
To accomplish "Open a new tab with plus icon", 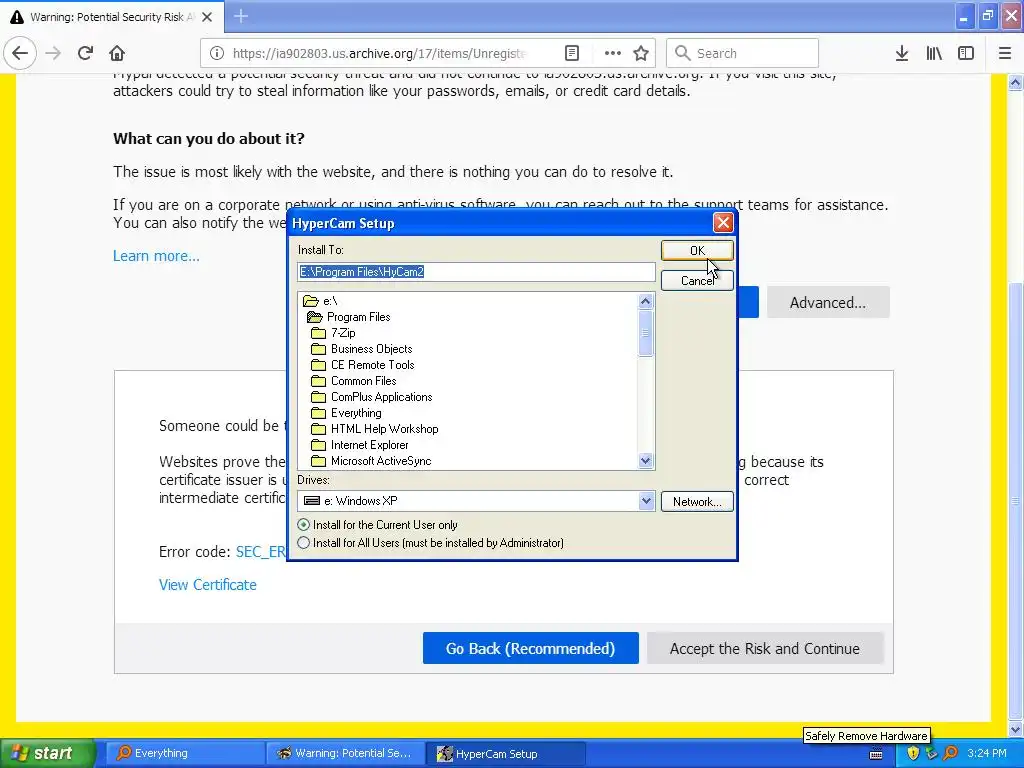I will click(x=240, y=16).
